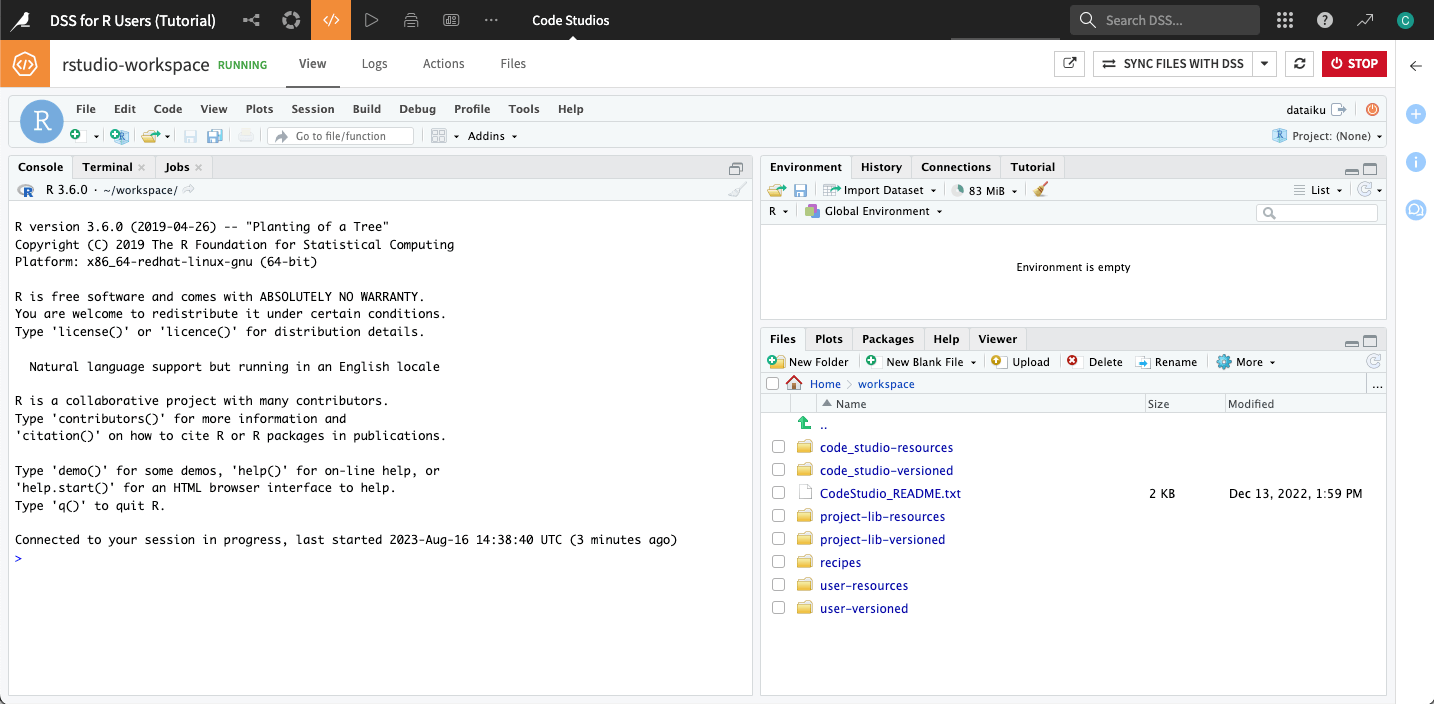
Task: Open the info icon in right sidebar
Action: tap(1416, 161)
